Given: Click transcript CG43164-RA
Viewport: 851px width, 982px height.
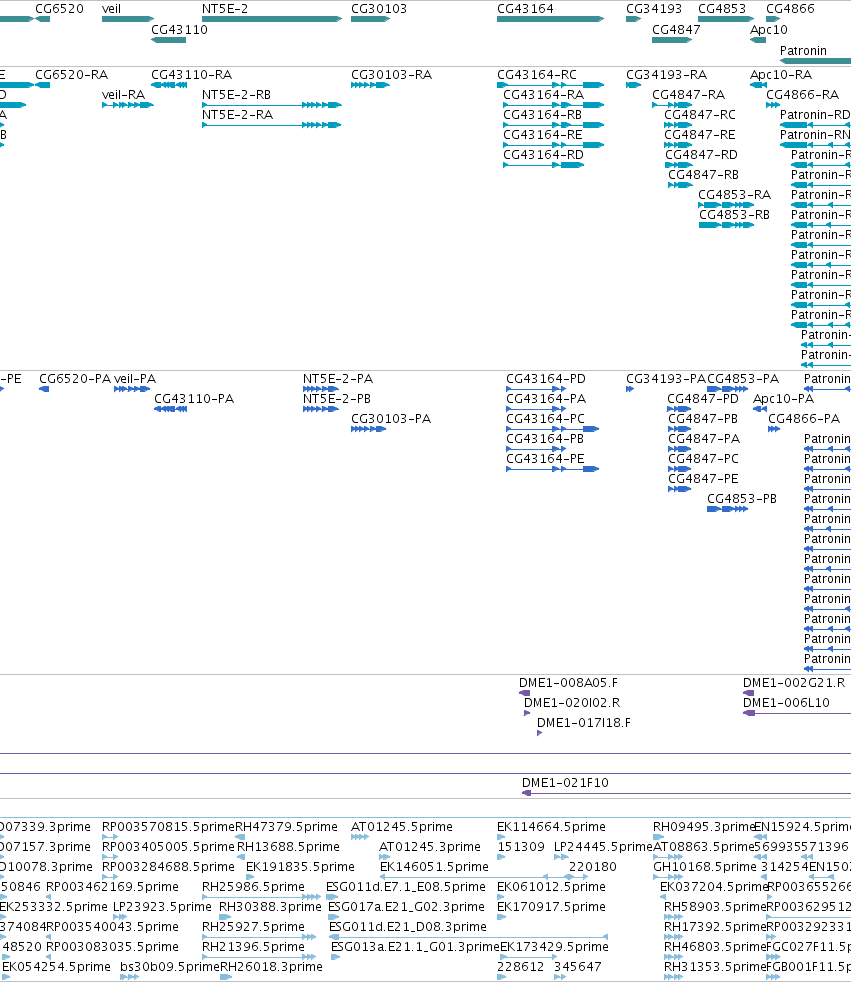Looking at the screenshot, I should pyautogui.click(x=554, y=105).
